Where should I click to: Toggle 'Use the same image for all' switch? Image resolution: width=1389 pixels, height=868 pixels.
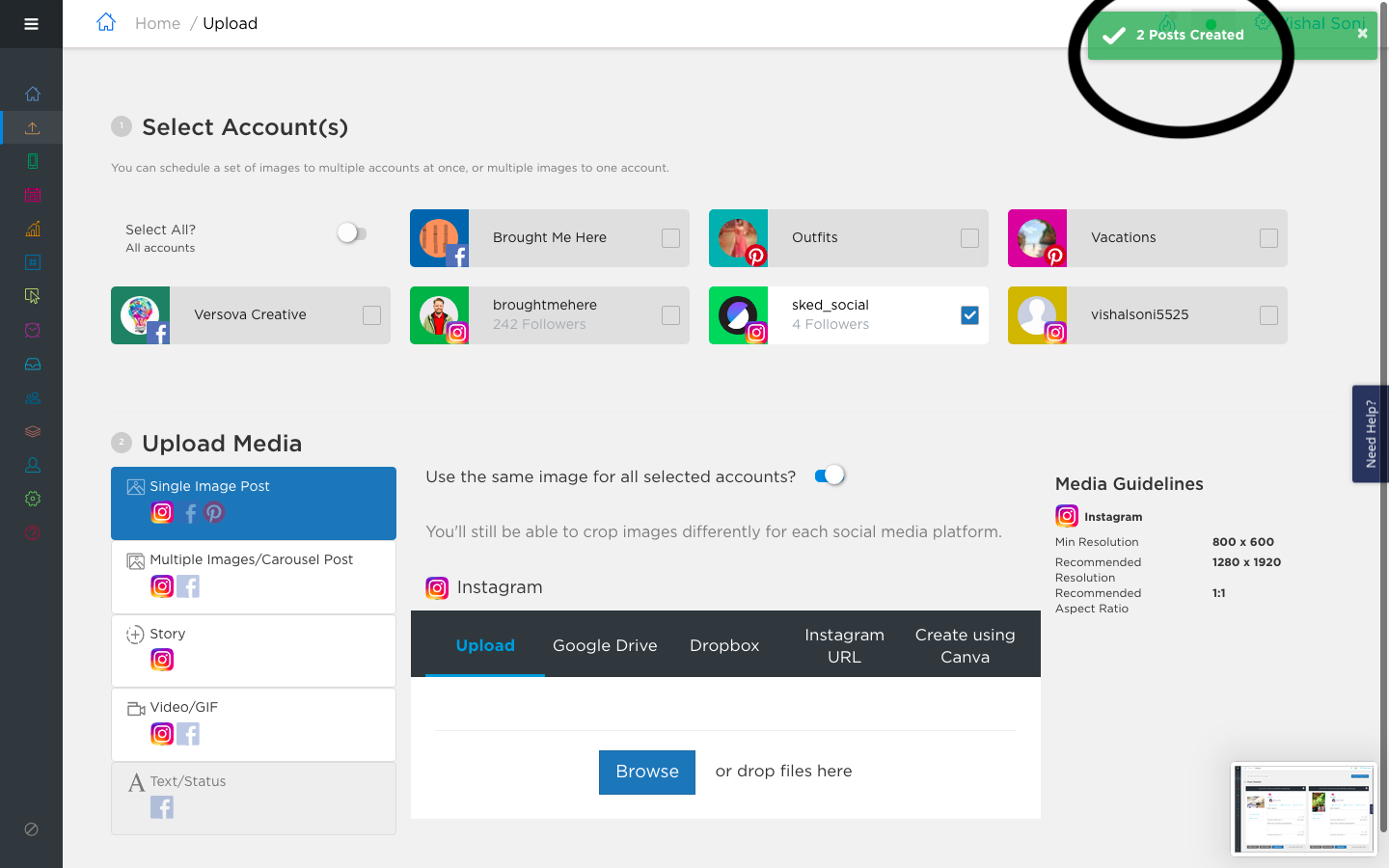(830, 475)
